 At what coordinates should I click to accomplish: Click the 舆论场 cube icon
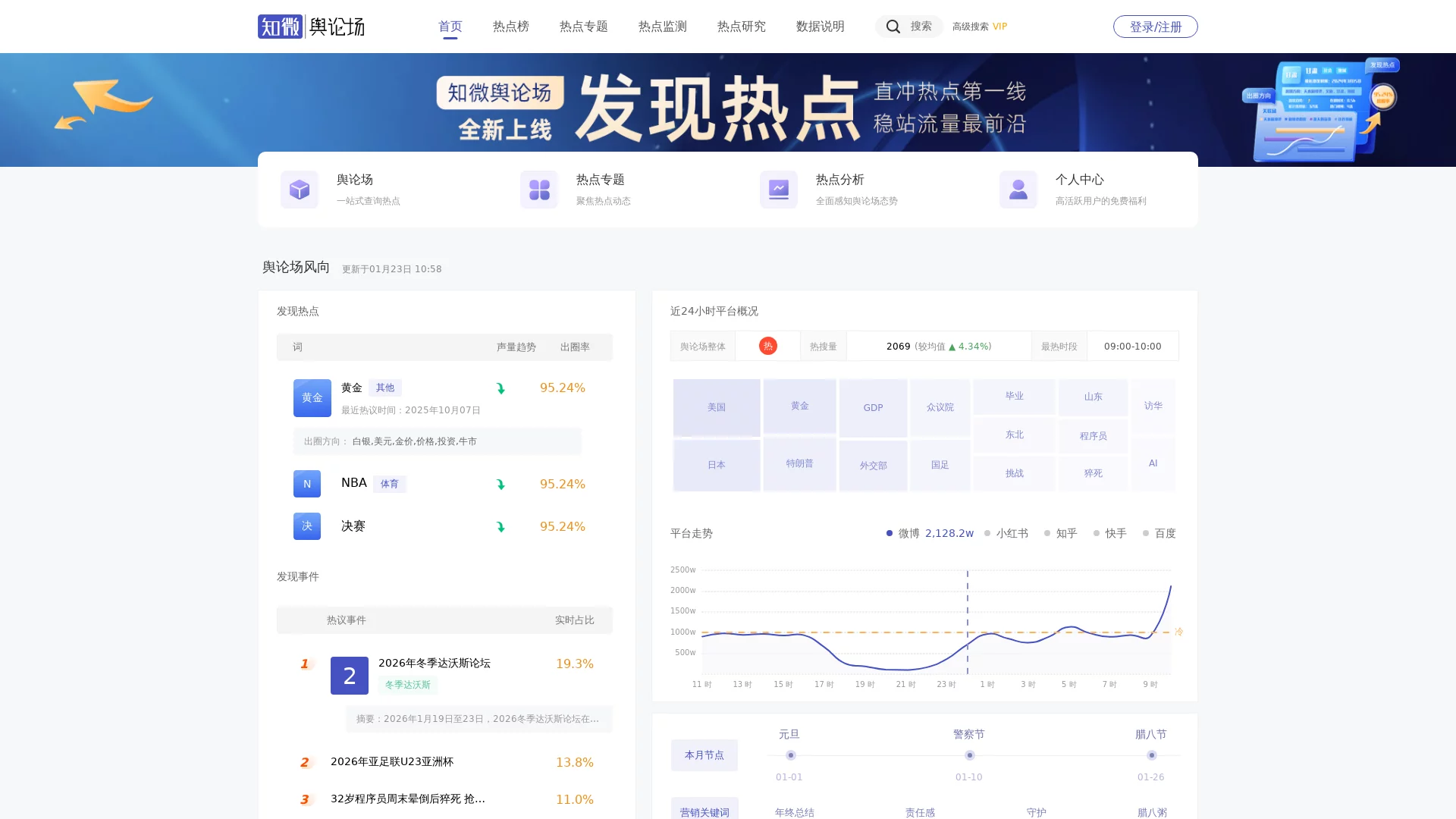(x=299, y=189)
